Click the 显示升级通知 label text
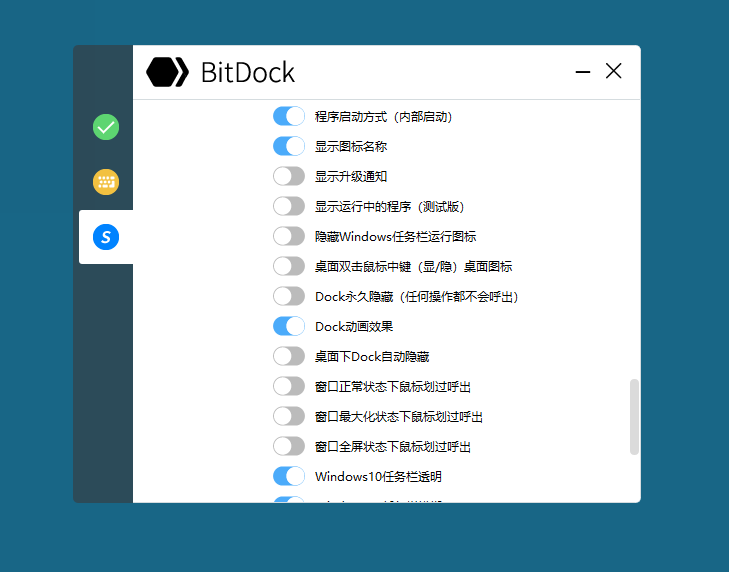729x572 pixels. 351,177
